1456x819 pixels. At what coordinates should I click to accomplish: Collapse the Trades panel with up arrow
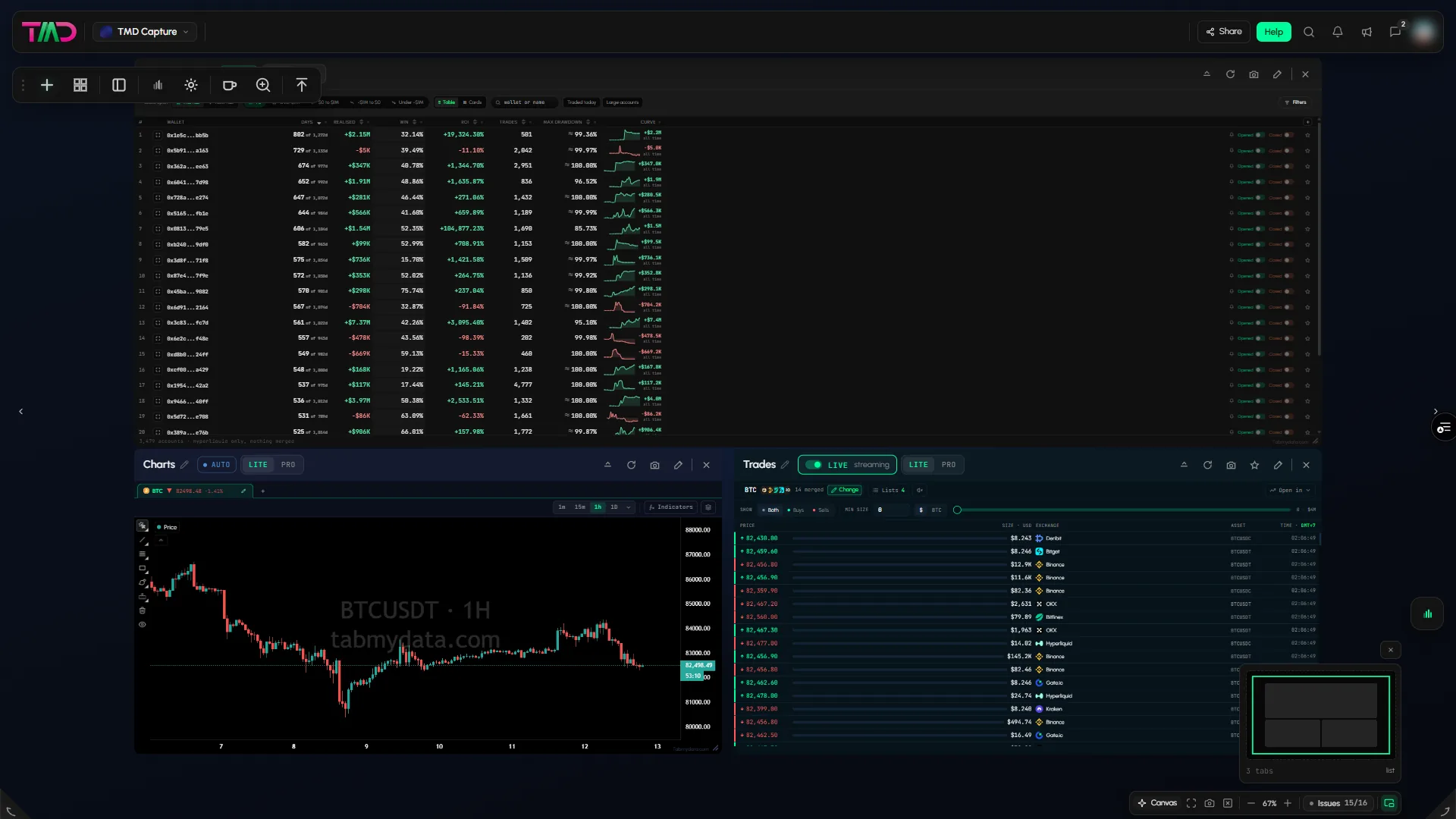pyautogui.click(x=1184, y=465)
